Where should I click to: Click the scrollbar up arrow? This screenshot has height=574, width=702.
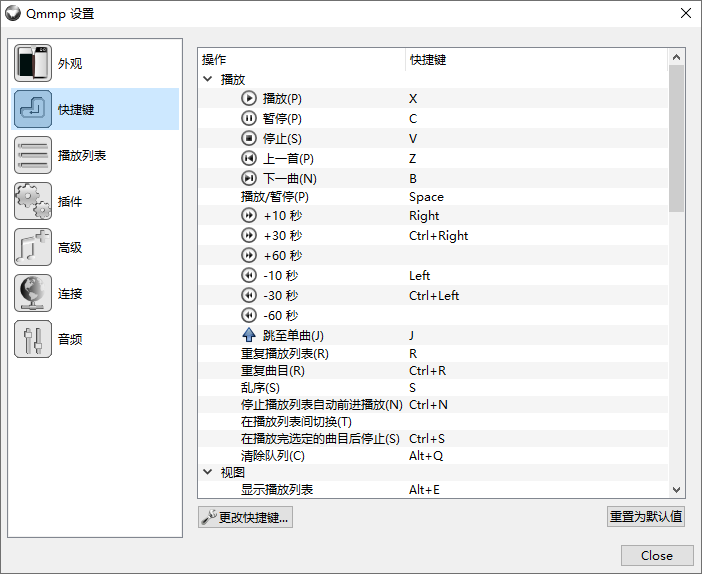click(676, 57)
